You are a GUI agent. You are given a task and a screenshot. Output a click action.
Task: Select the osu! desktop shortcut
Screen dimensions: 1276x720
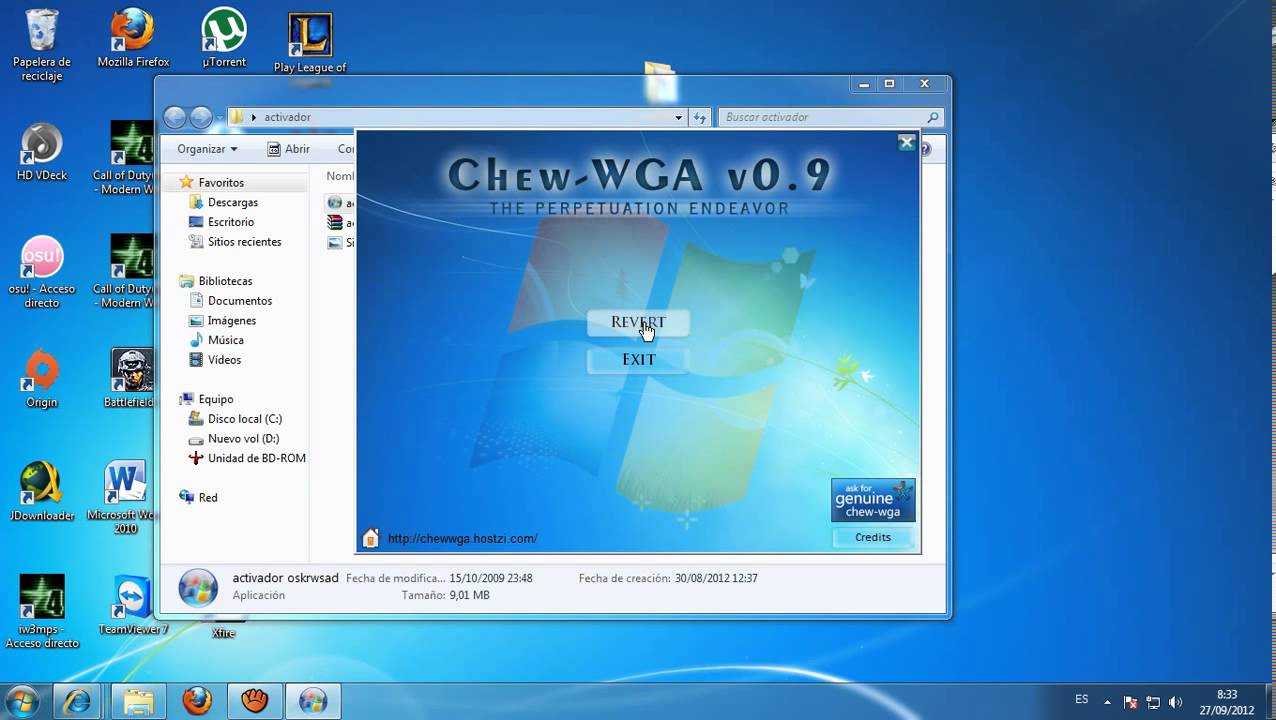[42, 273]
